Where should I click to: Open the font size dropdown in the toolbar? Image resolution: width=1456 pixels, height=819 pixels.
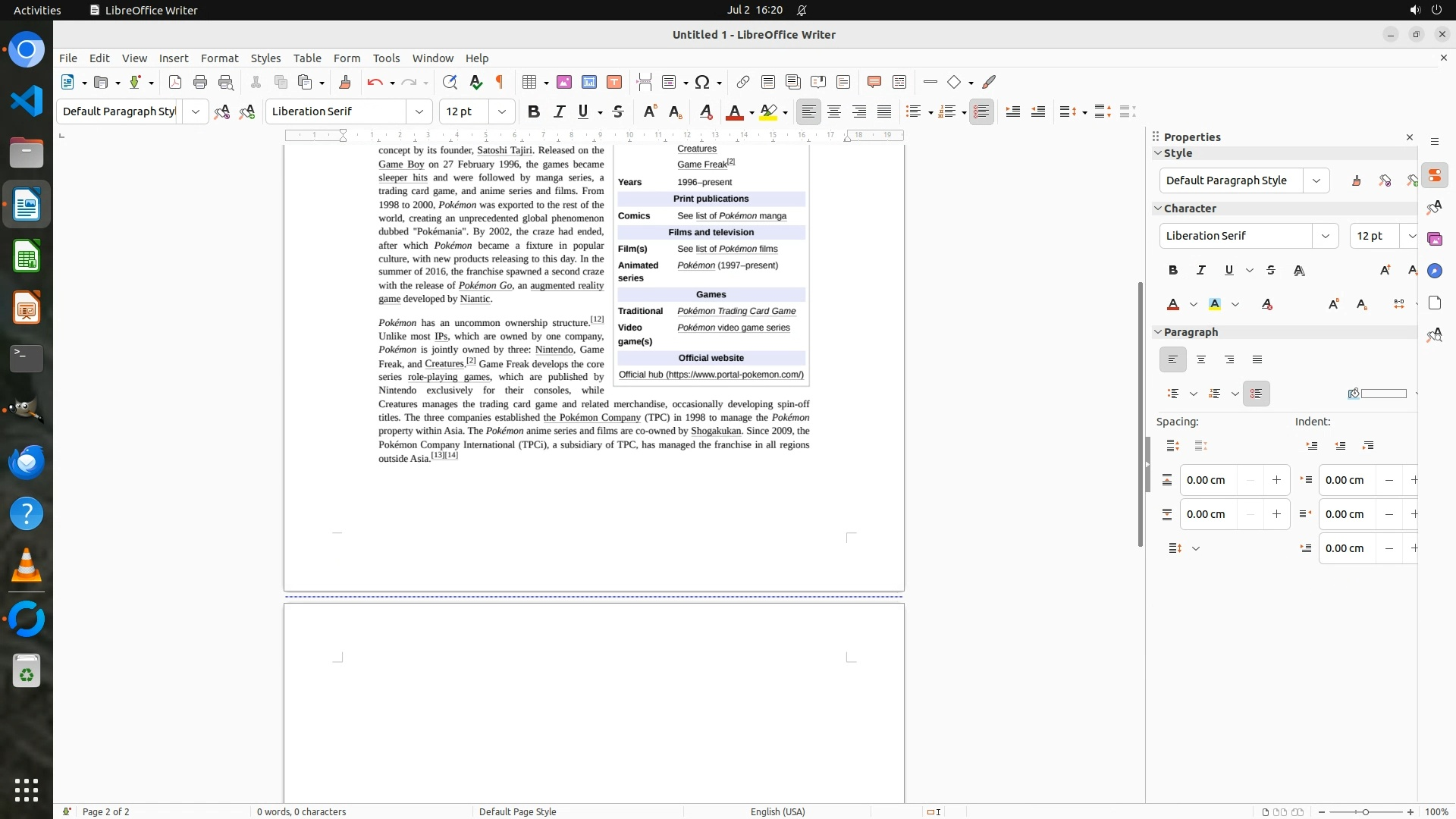point(501,111)
